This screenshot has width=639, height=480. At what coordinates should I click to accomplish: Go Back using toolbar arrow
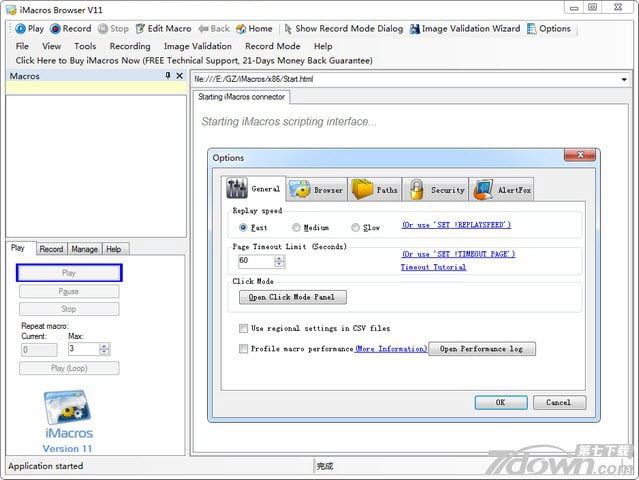click(x=214, y=29)
